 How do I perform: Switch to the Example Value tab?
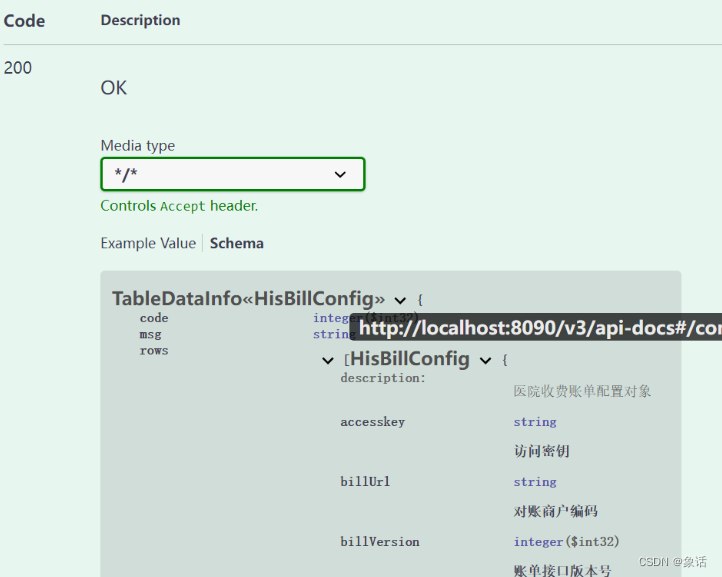(148, 243)
